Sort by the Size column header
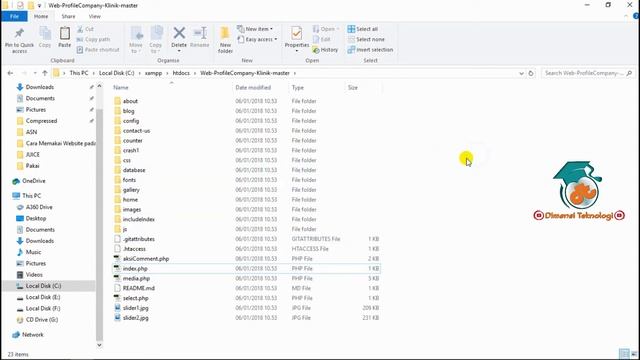Viewport: 640px width, 360px height. click(353, 87)
